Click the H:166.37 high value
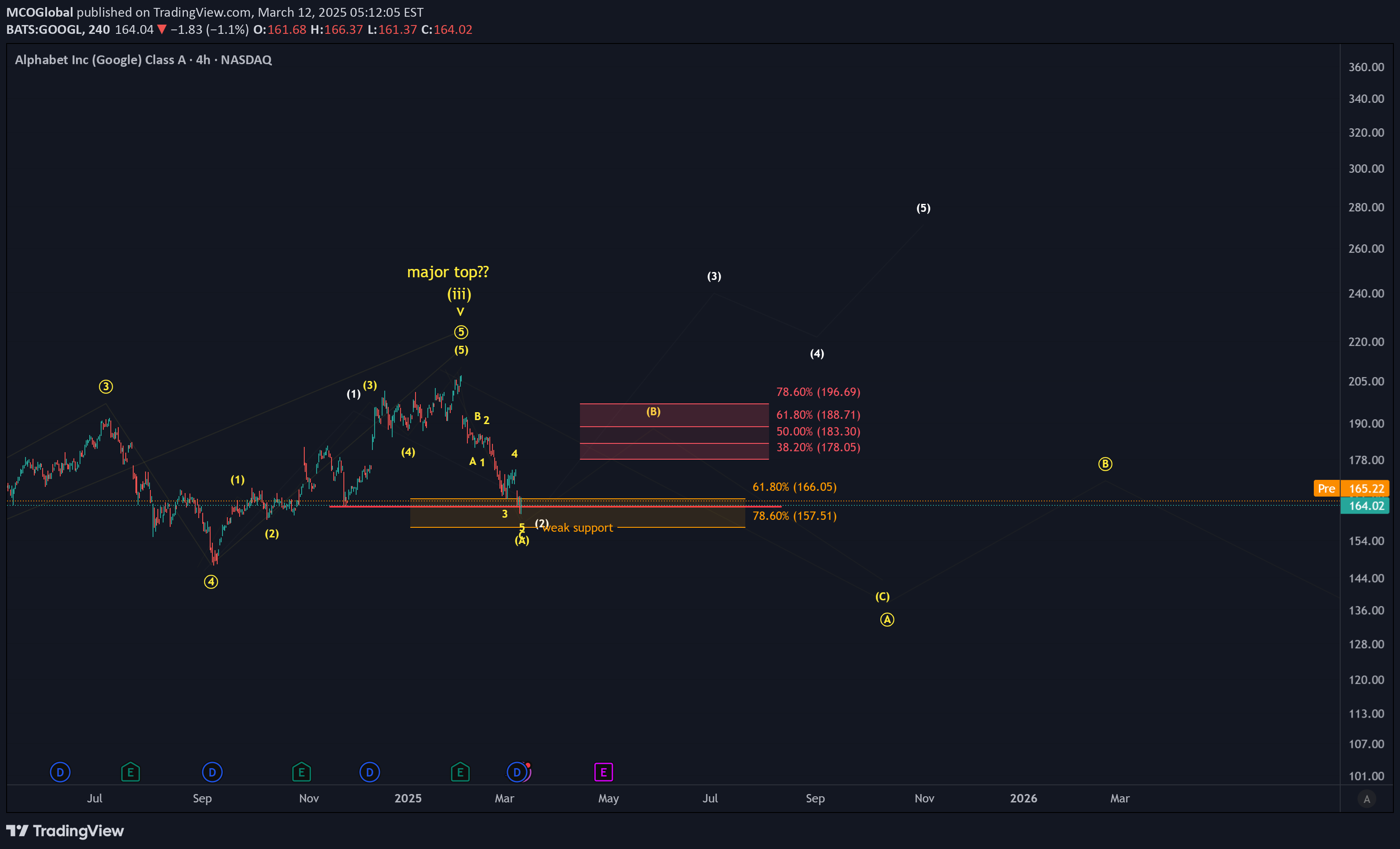The height and width of the screenshot is (849, 1400). click(336, 29)
